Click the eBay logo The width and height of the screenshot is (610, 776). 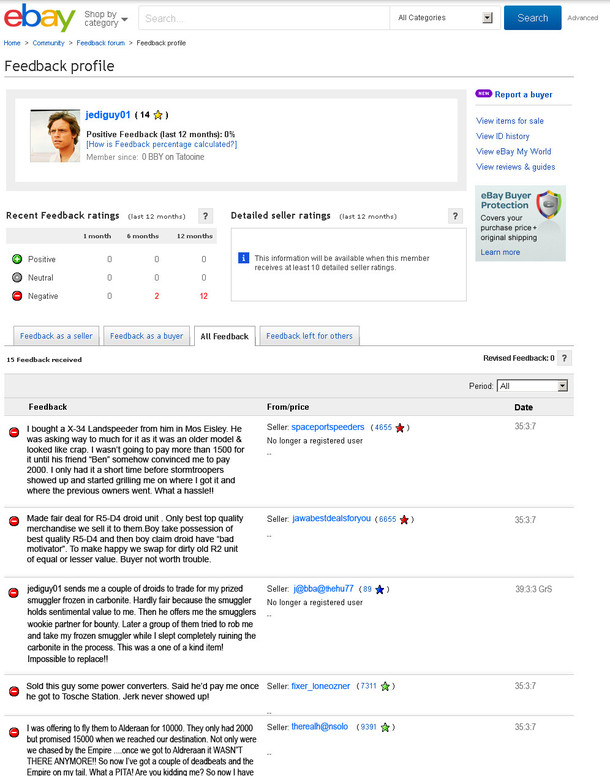tap(40, 17)
